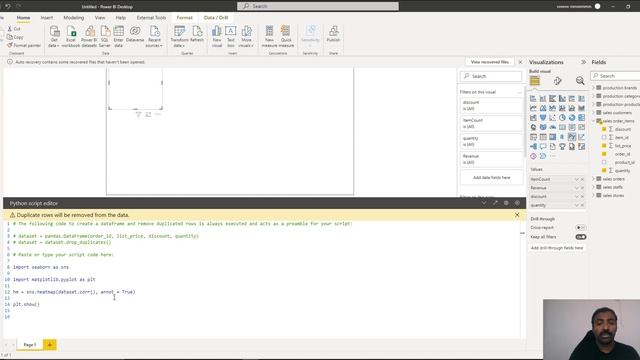The width and height of the screenshot is (640, 360).
Task: Open dropdown for ItemCount value field
Action: click(x=576, y=179)
